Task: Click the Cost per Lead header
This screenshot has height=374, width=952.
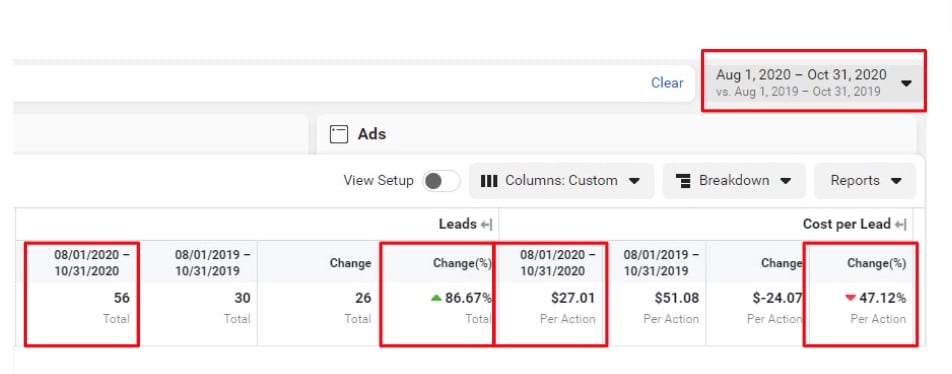Action: click(846, 224)
